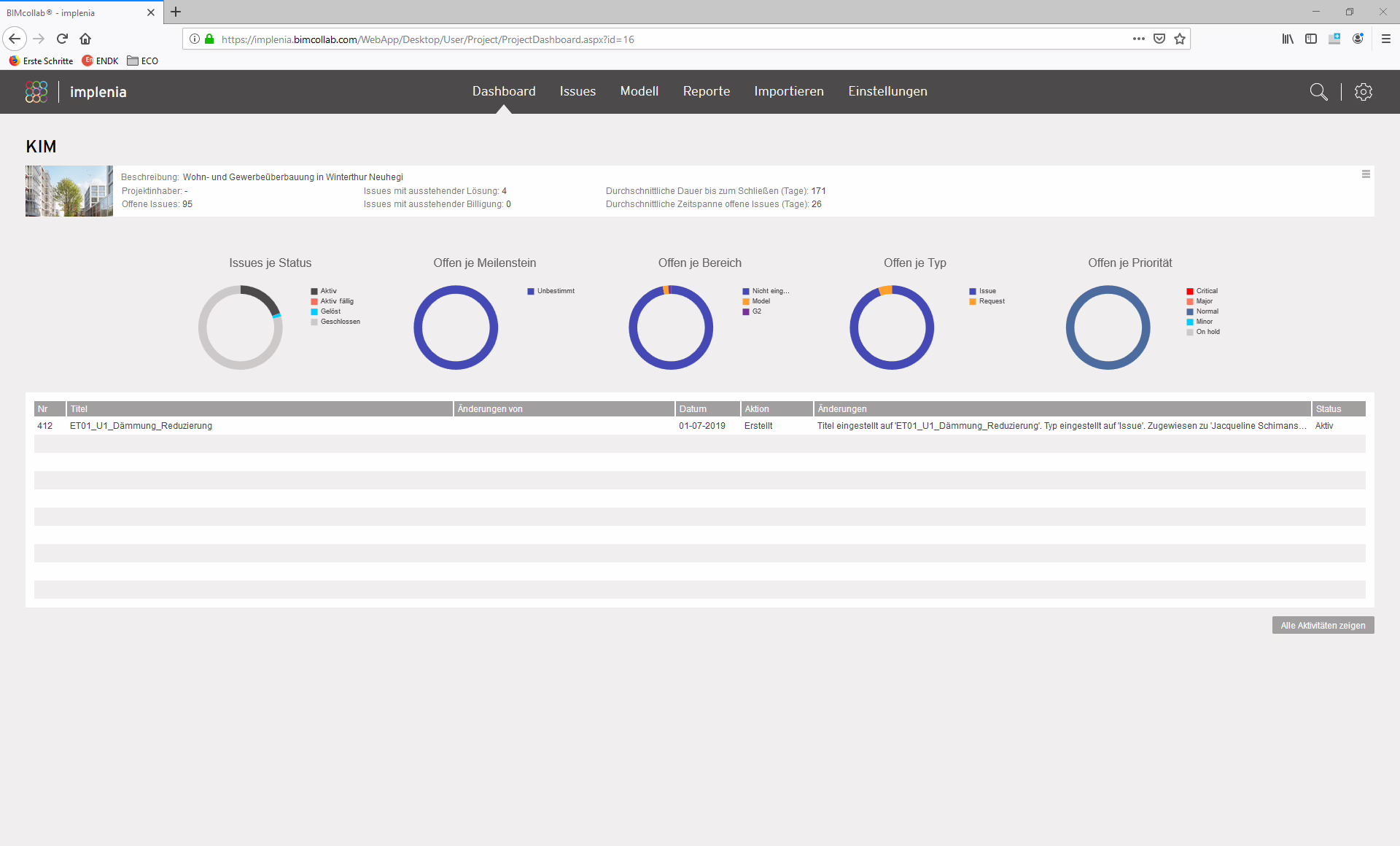Switch to Modell tab
This screenshot has height=846, width=1400.
click(639, 91)
